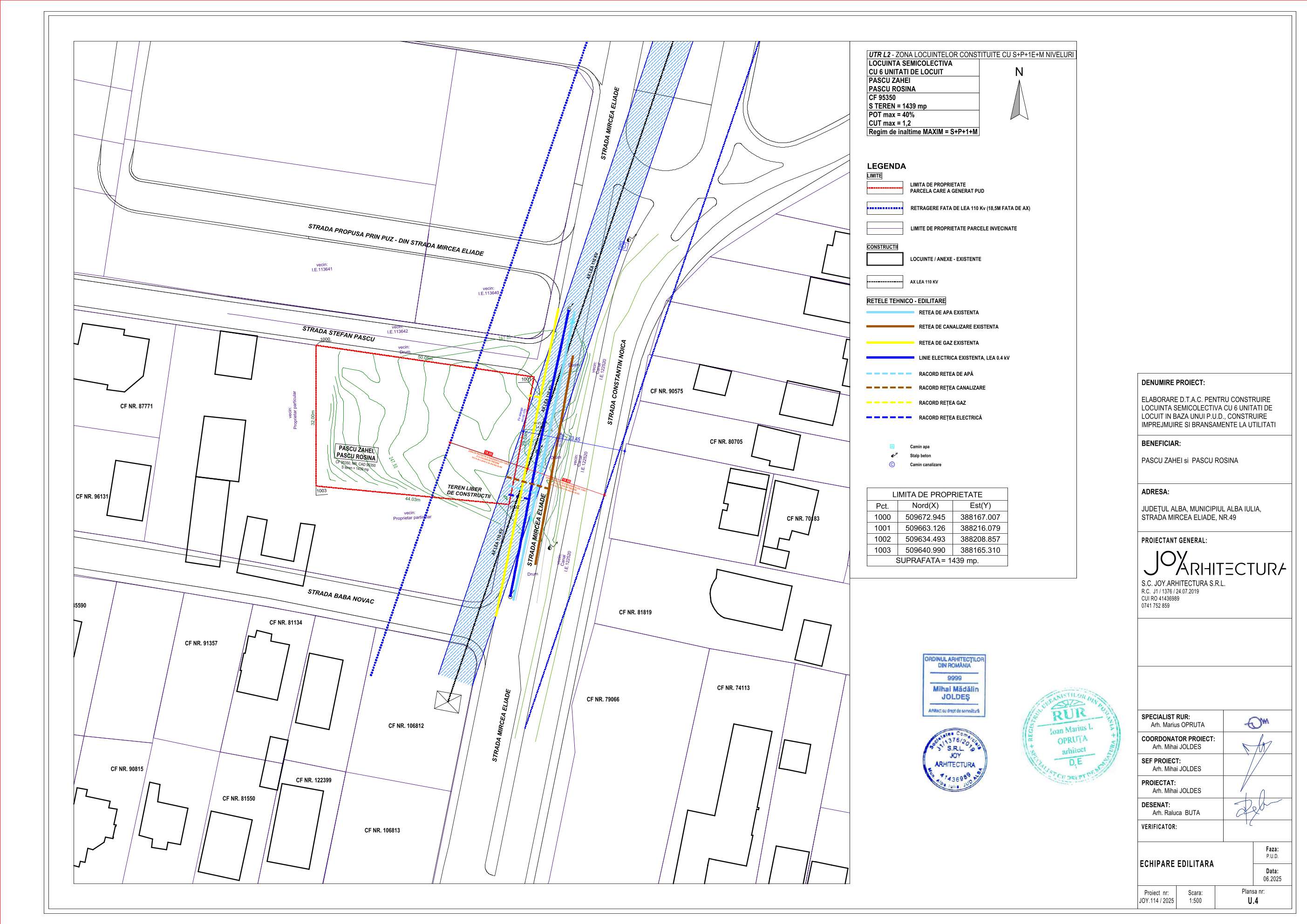The width and height of the screenshot is (1307, 924).
Task: Click the Stalp beton legend symbol
Action: click(894, 455)
